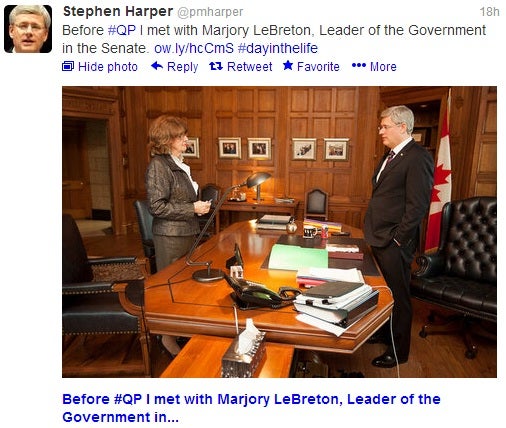The height and width of the screenshot is (428, 506).
Task: Retweet this post via Retweet text
Action: [x=250, y=67]
